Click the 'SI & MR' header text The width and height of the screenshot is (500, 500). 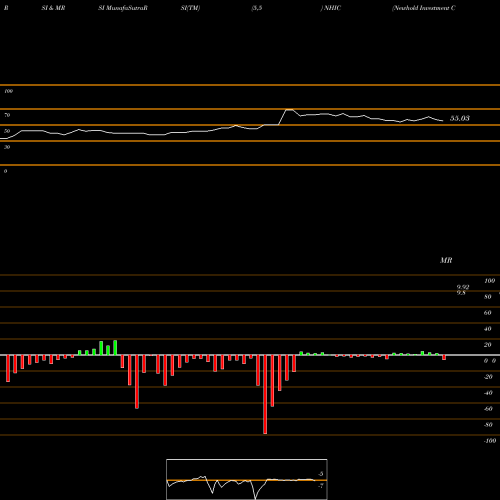(53, 8)
